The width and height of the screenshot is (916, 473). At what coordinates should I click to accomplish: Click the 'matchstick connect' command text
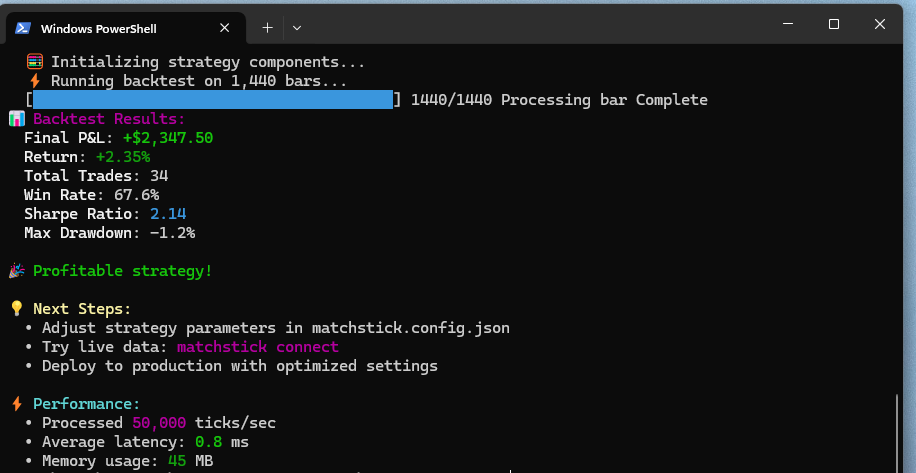click(x=258, y=347)
